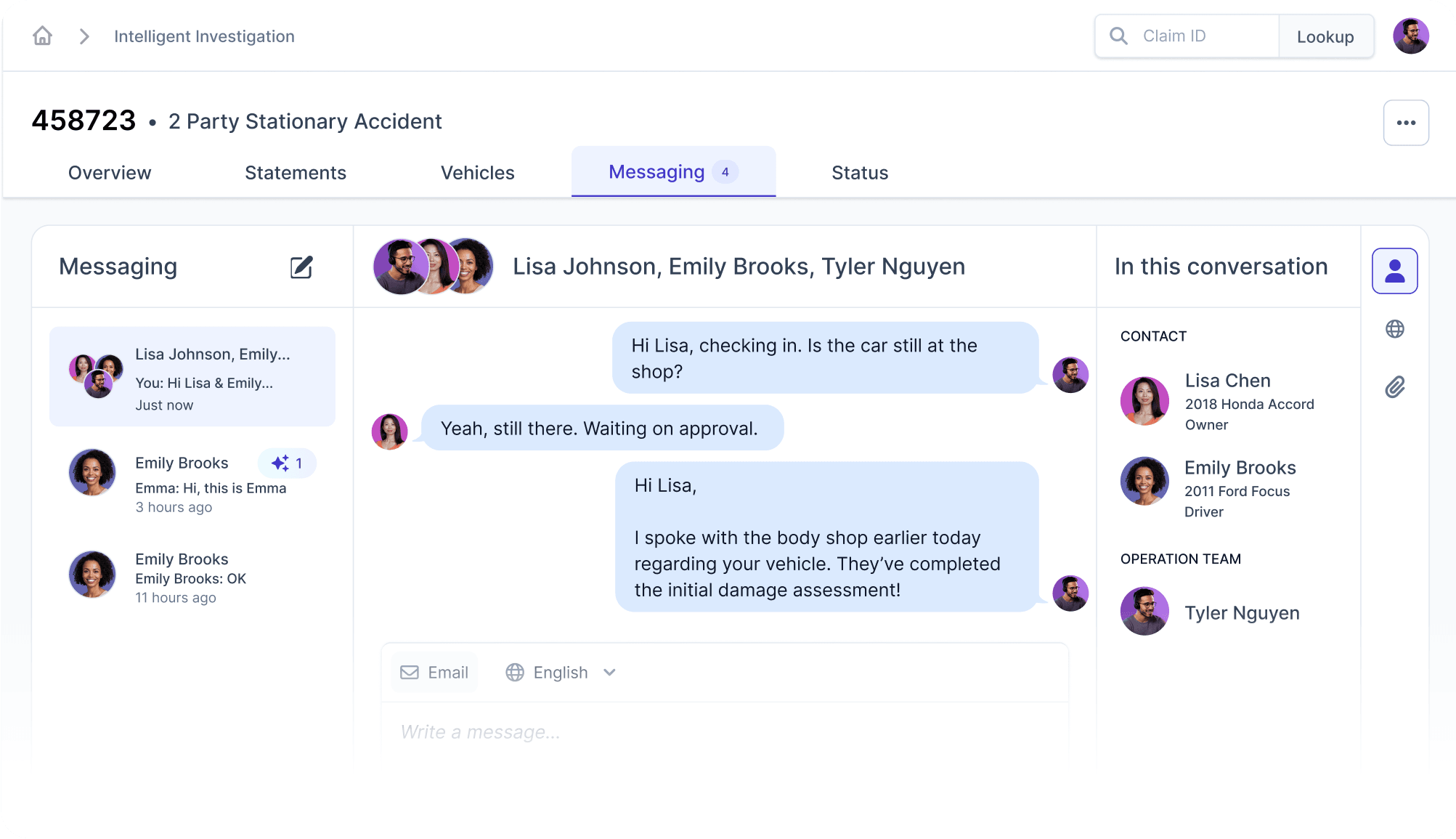
Task: Click the AI sparkle badge on Emily Brooks conversation
Action: click(287, 463)
